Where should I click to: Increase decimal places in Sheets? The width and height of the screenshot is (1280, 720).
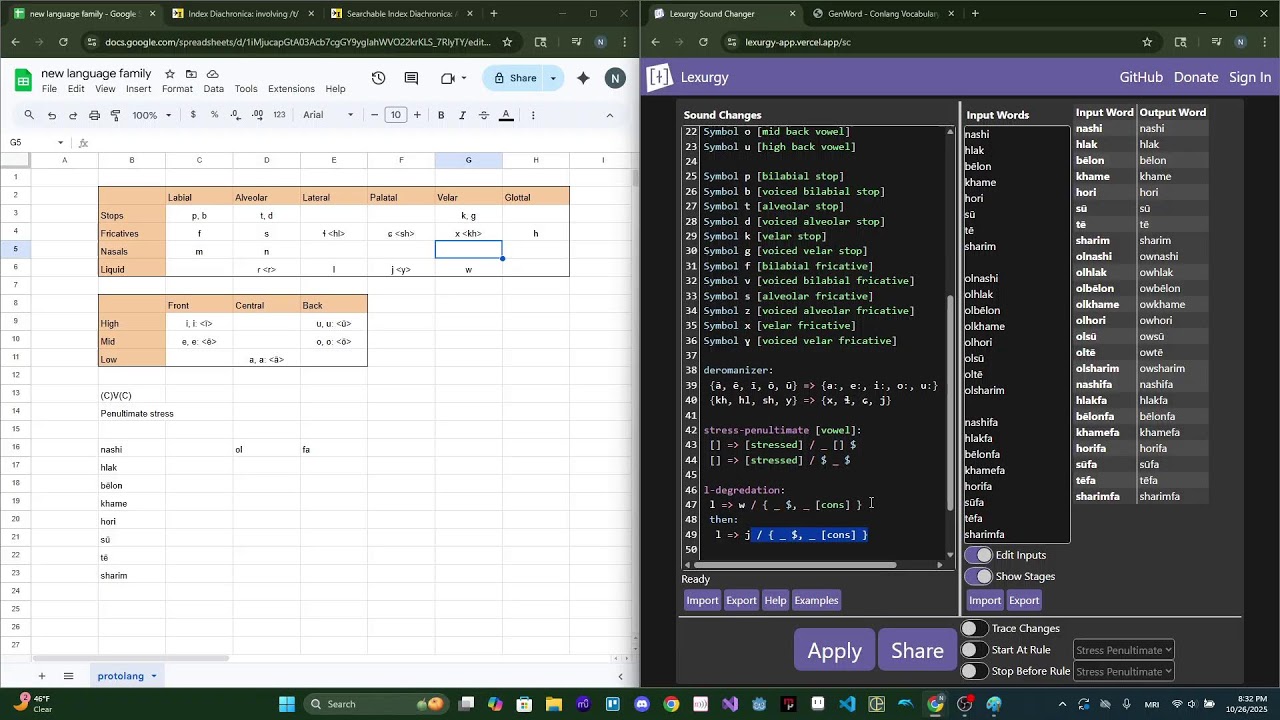coord(257,115)
